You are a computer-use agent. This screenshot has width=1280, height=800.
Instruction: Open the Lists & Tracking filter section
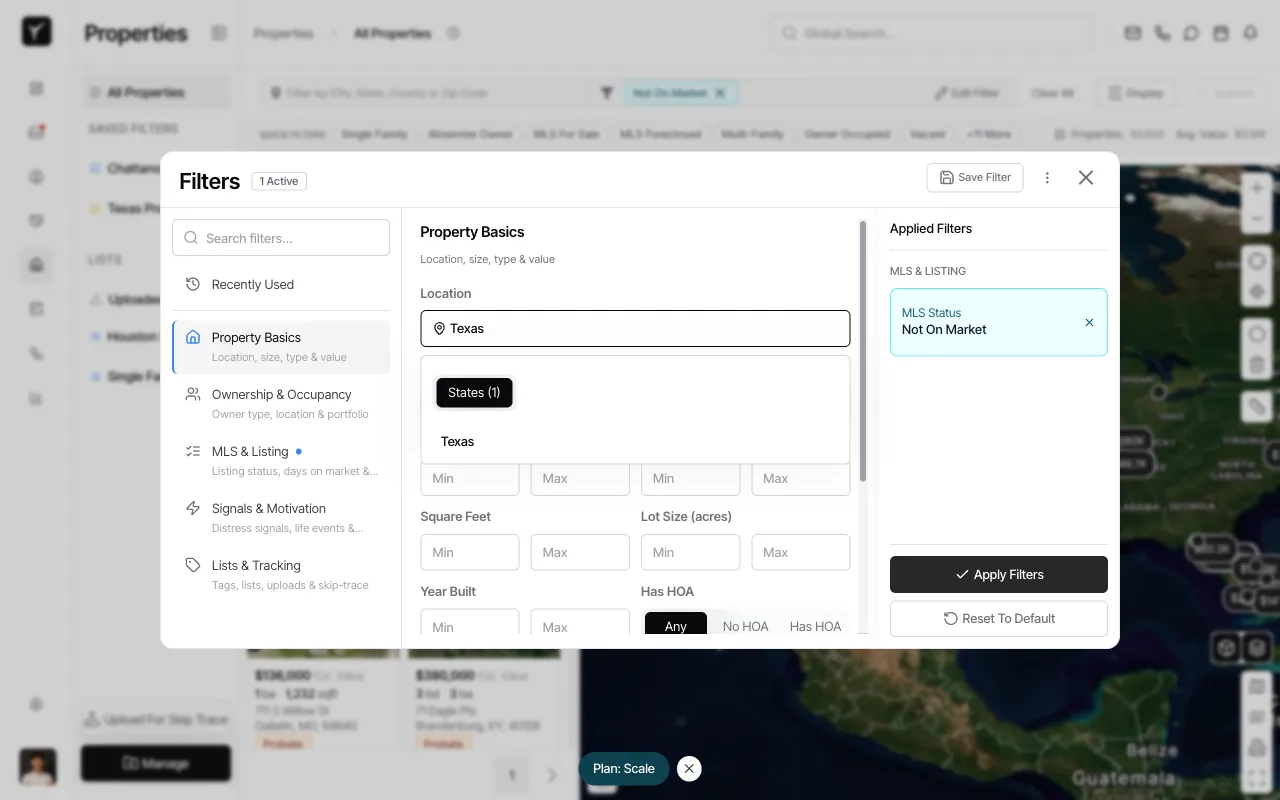tap(281, 574)
